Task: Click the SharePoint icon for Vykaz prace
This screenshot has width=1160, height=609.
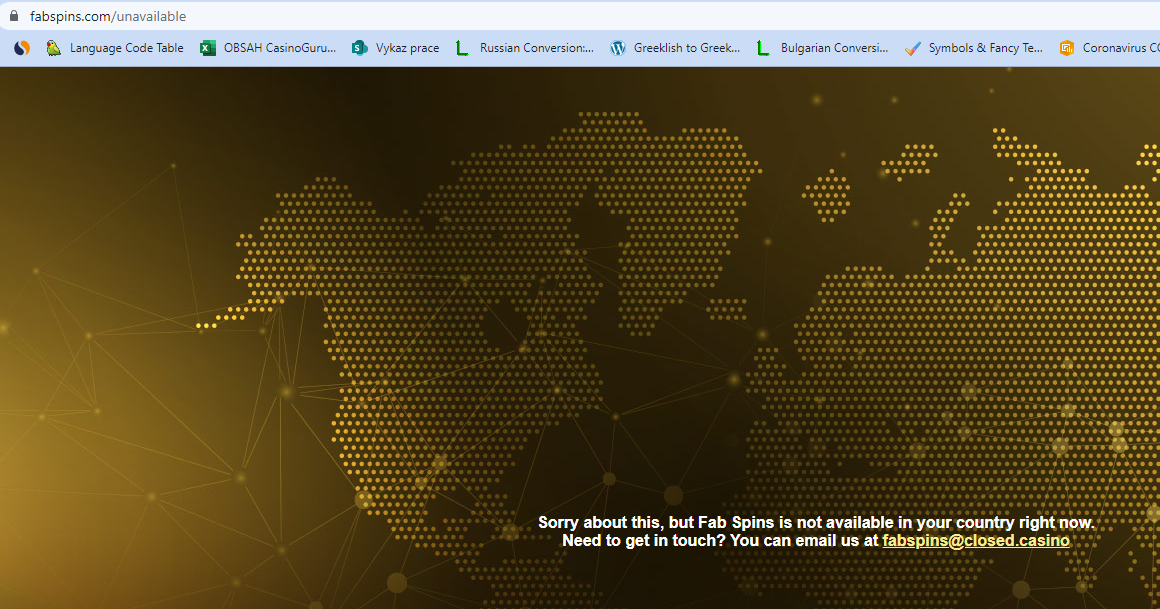Action: (360, 48)
